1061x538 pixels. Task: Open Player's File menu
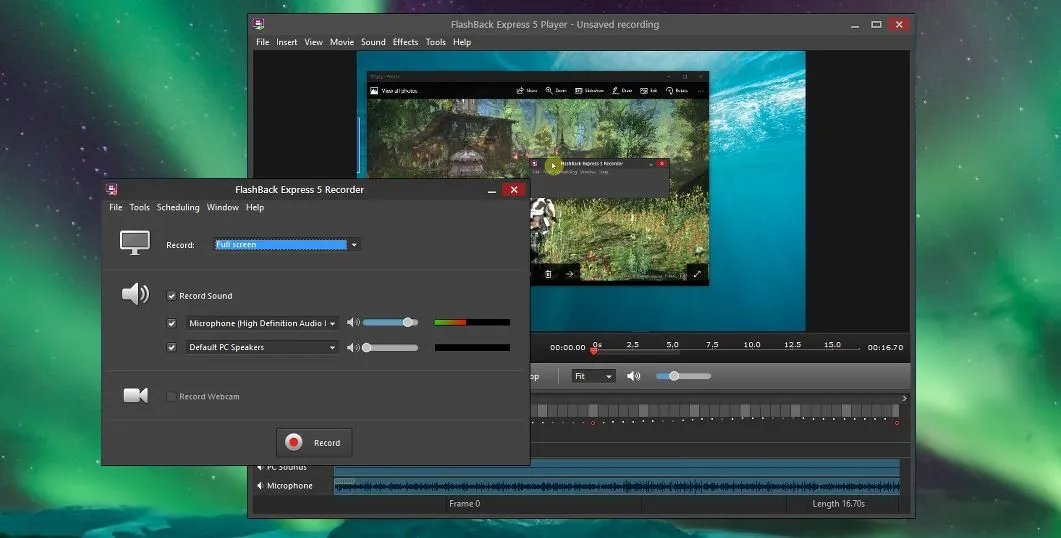(x=263, y=42)
